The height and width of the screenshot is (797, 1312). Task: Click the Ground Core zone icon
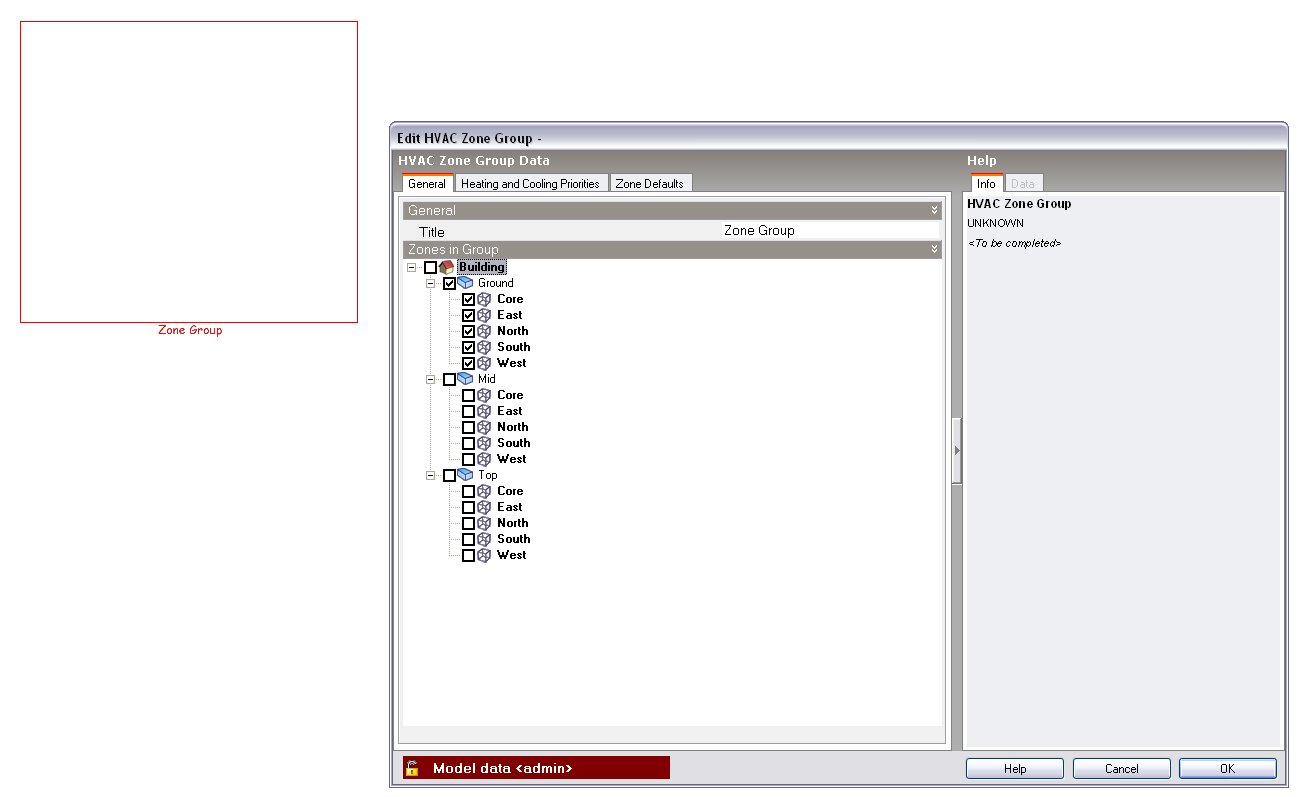[x=484, y=299]
